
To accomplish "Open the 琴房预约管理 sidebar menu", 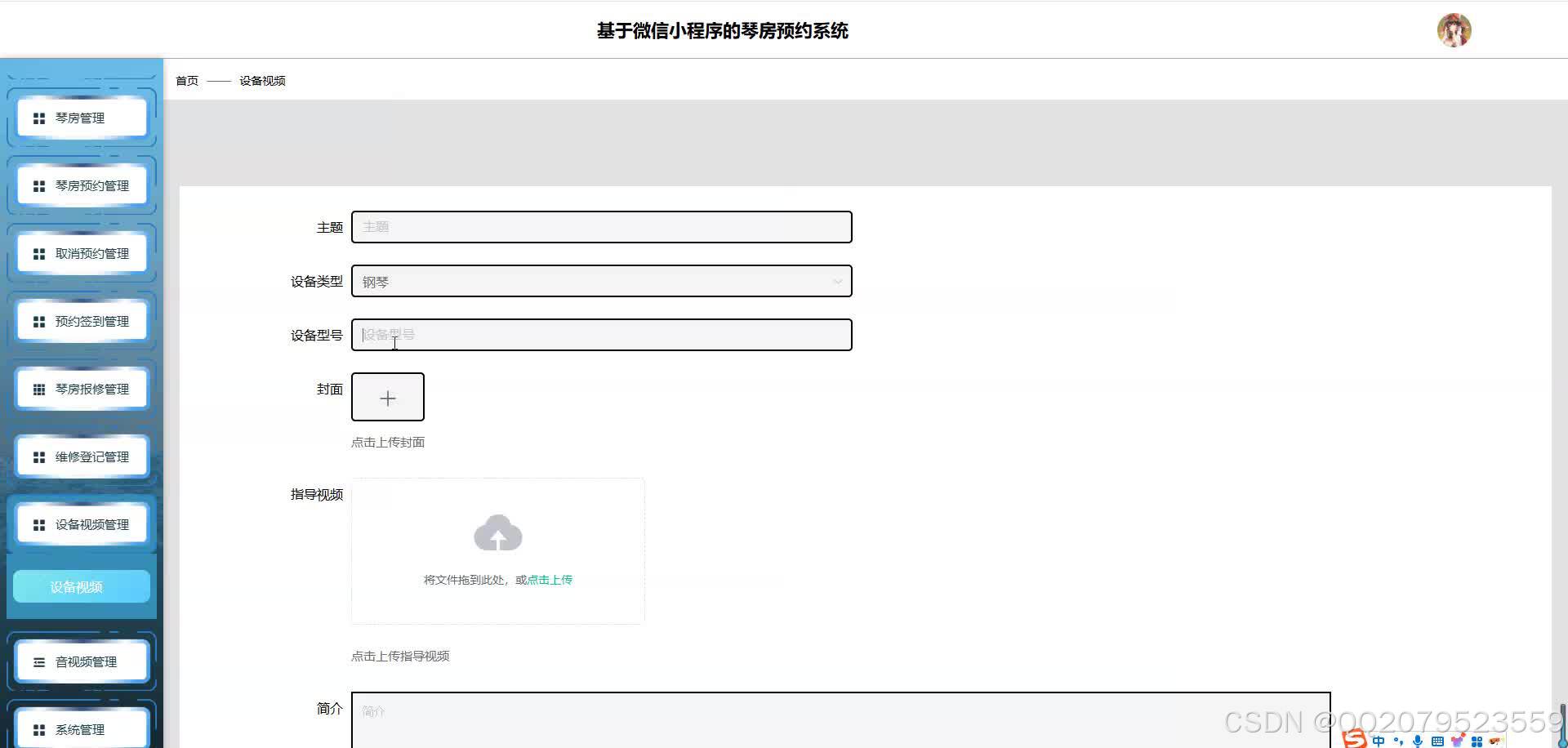I will click(82, 185).
